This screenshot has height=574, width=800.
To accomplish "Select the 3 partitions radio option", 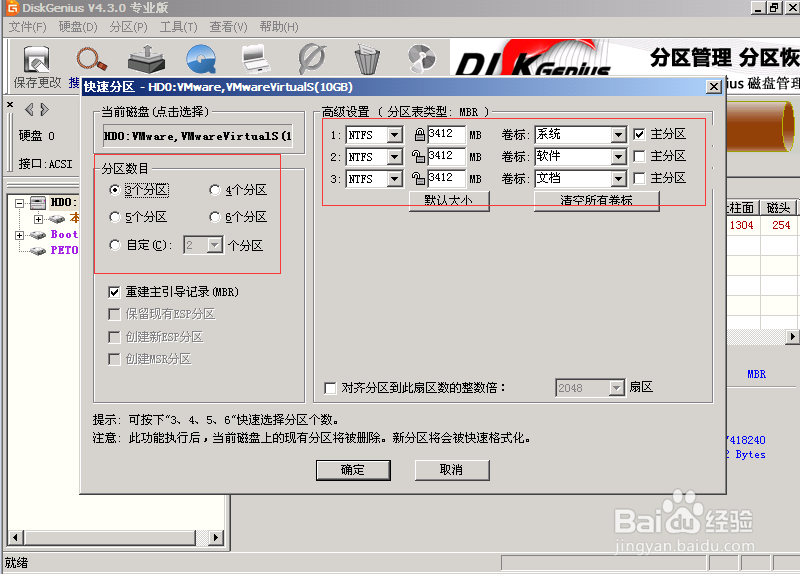I will pos(115,190).
